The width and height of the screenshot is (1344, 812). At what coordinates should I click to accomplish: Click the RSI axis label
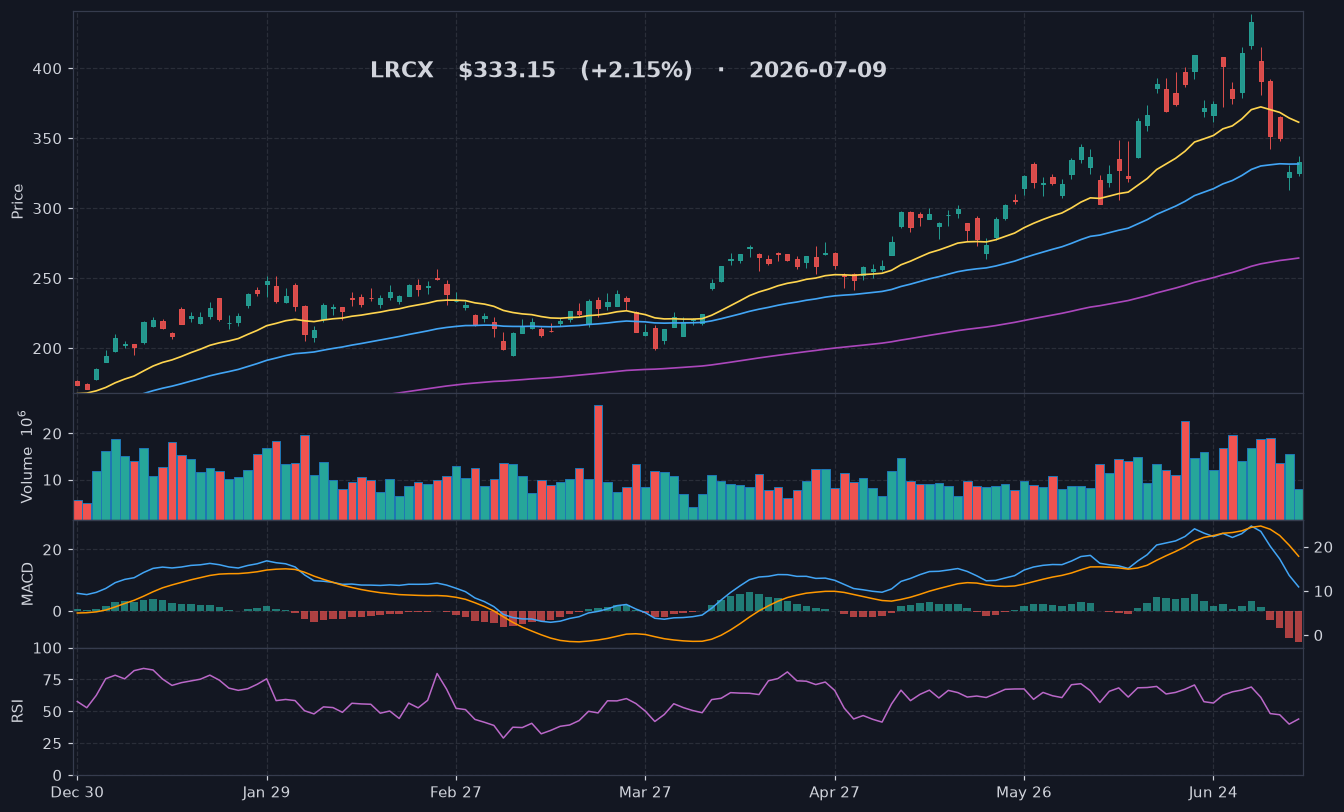18,711
